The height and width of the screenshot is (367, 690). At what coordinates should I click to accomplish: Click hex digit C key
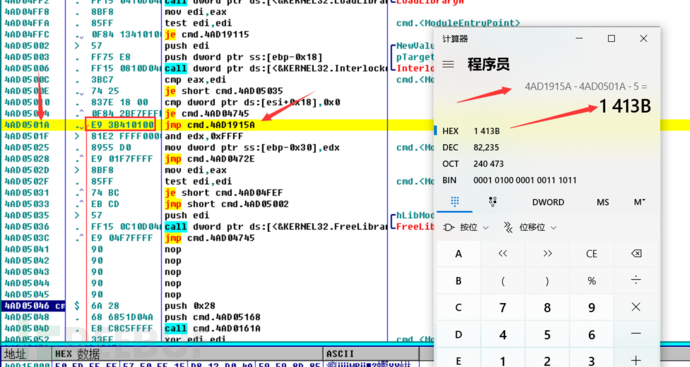458,307
